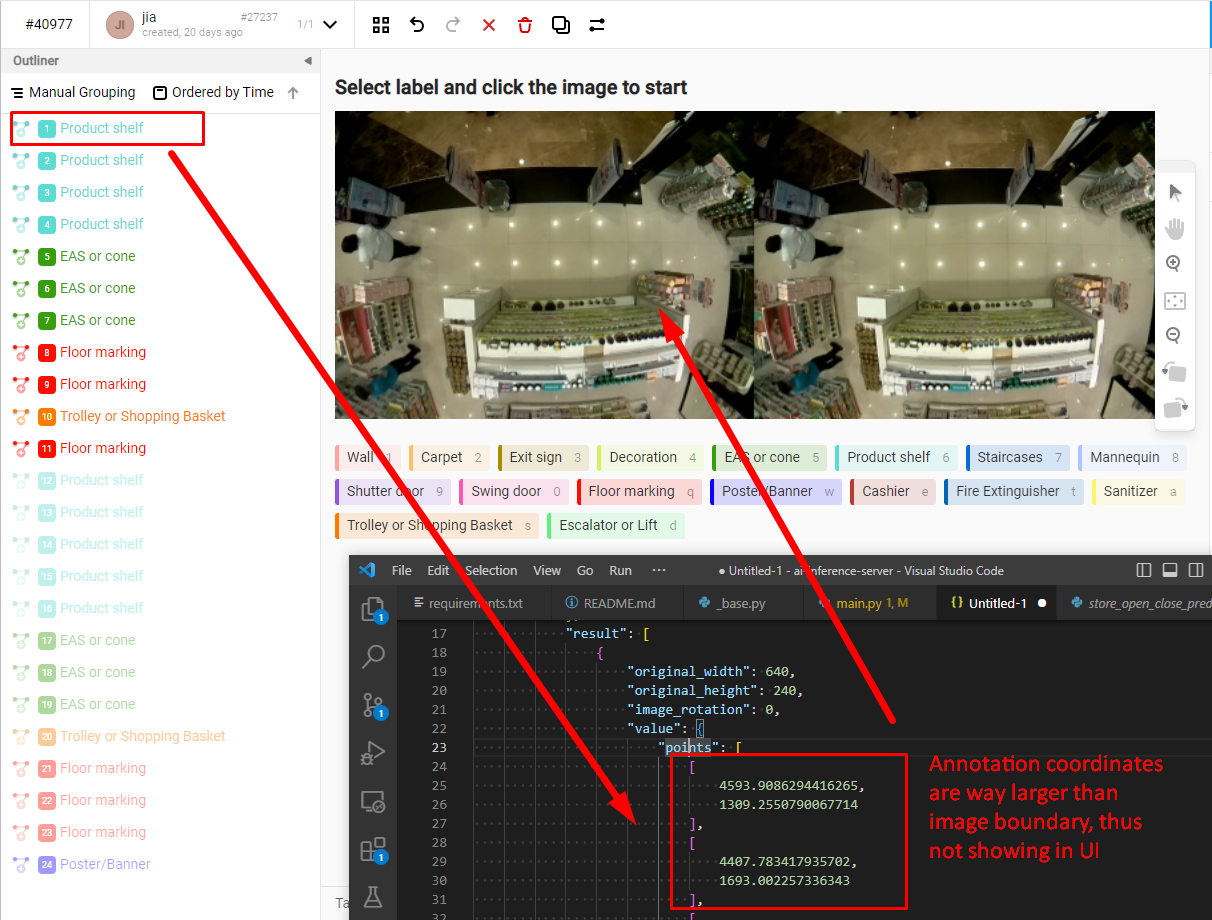Rotate image left icon

tap(1175, 372)
